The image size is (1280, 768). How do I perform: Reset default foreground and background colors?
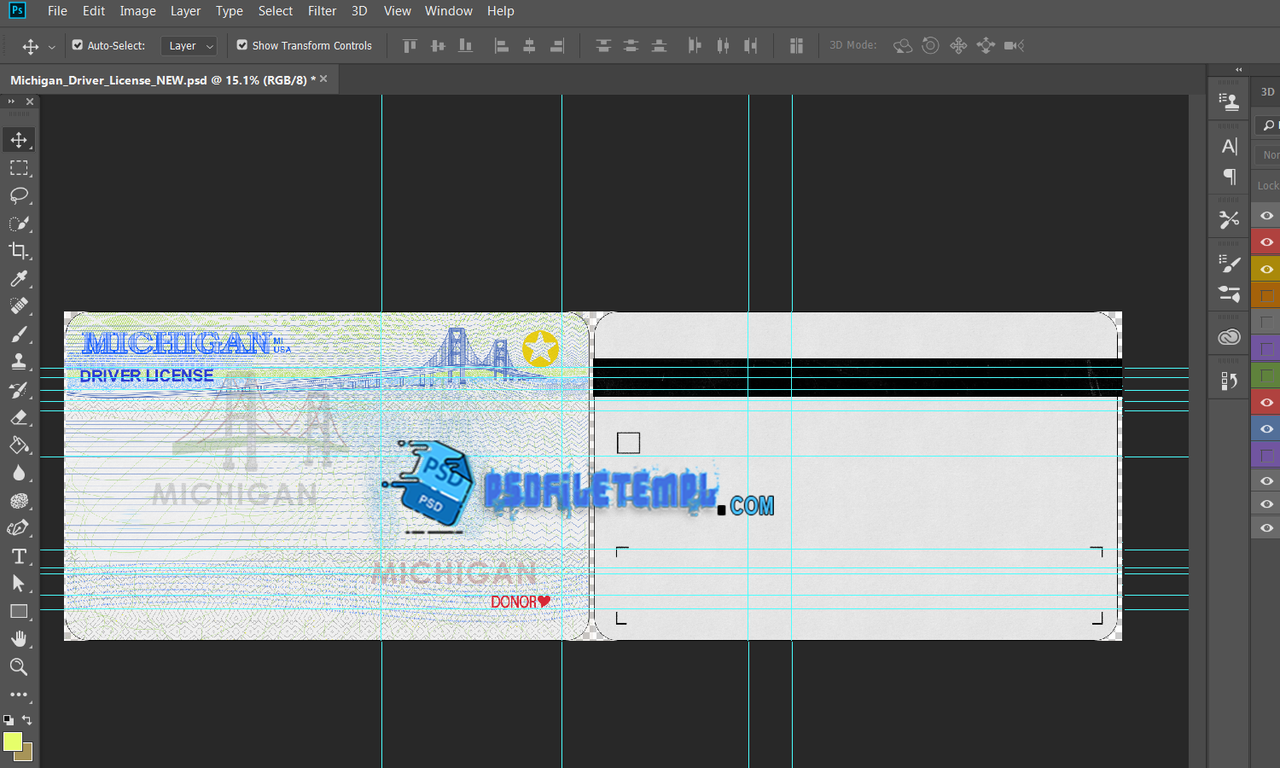9,719
